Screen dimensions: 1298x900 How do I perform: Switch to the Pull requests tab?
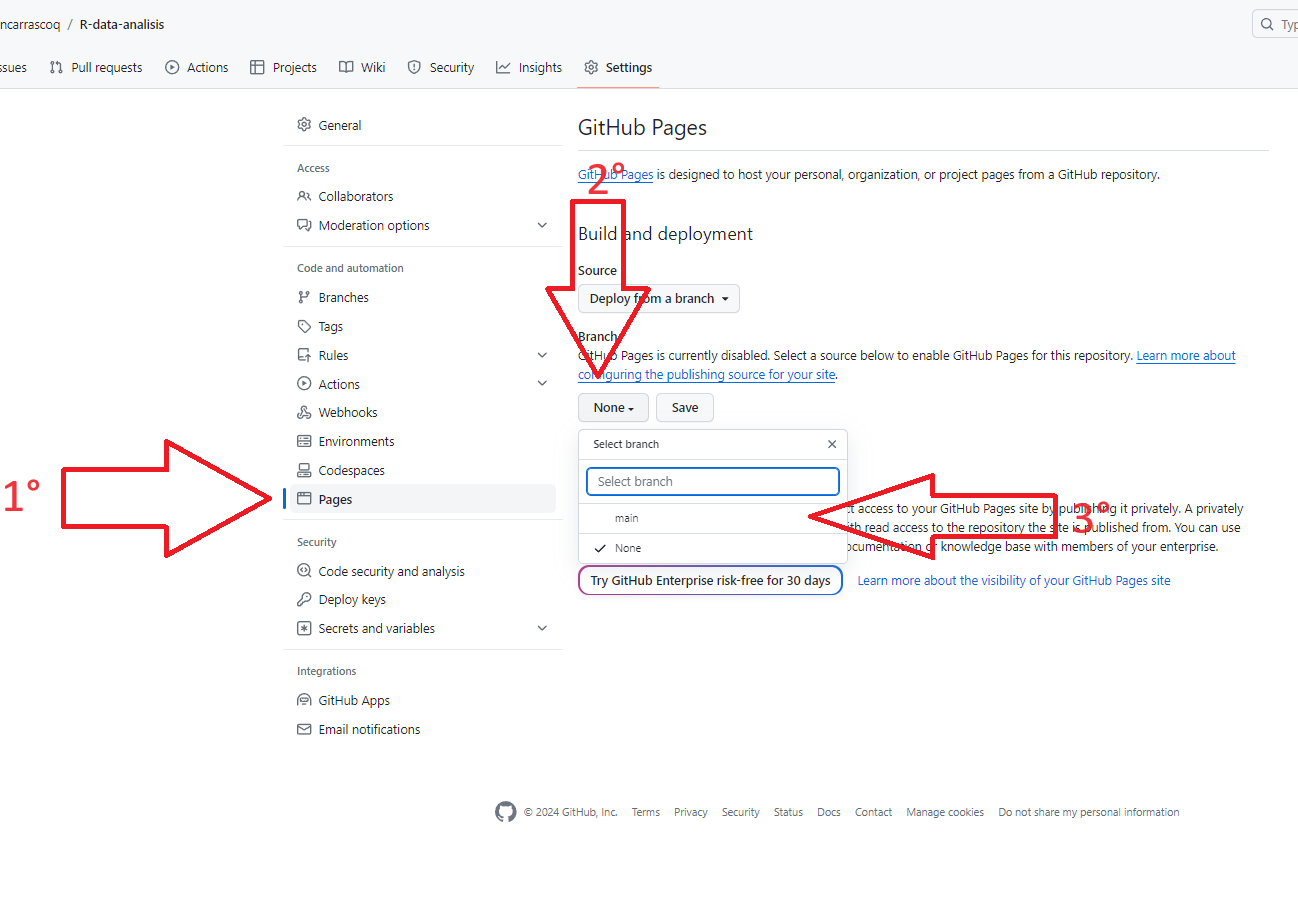[96, 68]
